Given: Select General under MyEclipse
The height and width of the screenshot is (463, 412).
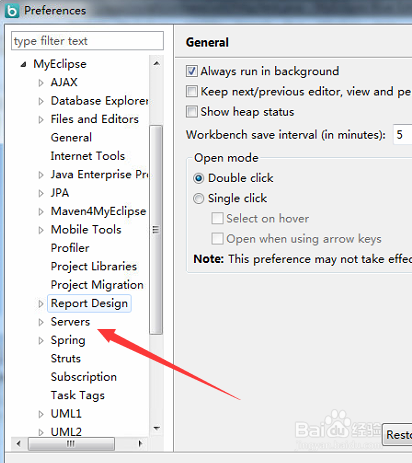Looking at the screenshot, I should pos(71,137).
